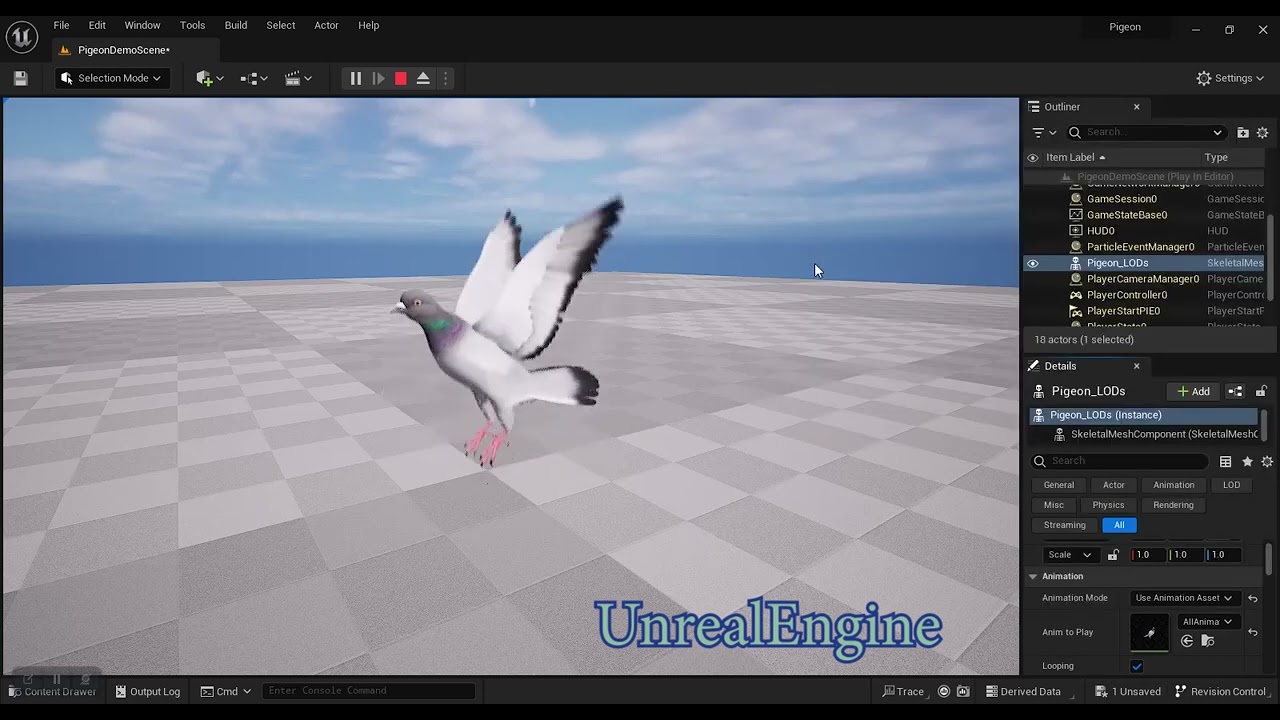1280x720 pixels.
Task: Click the Add component button
Action: tap(1193, 391)
